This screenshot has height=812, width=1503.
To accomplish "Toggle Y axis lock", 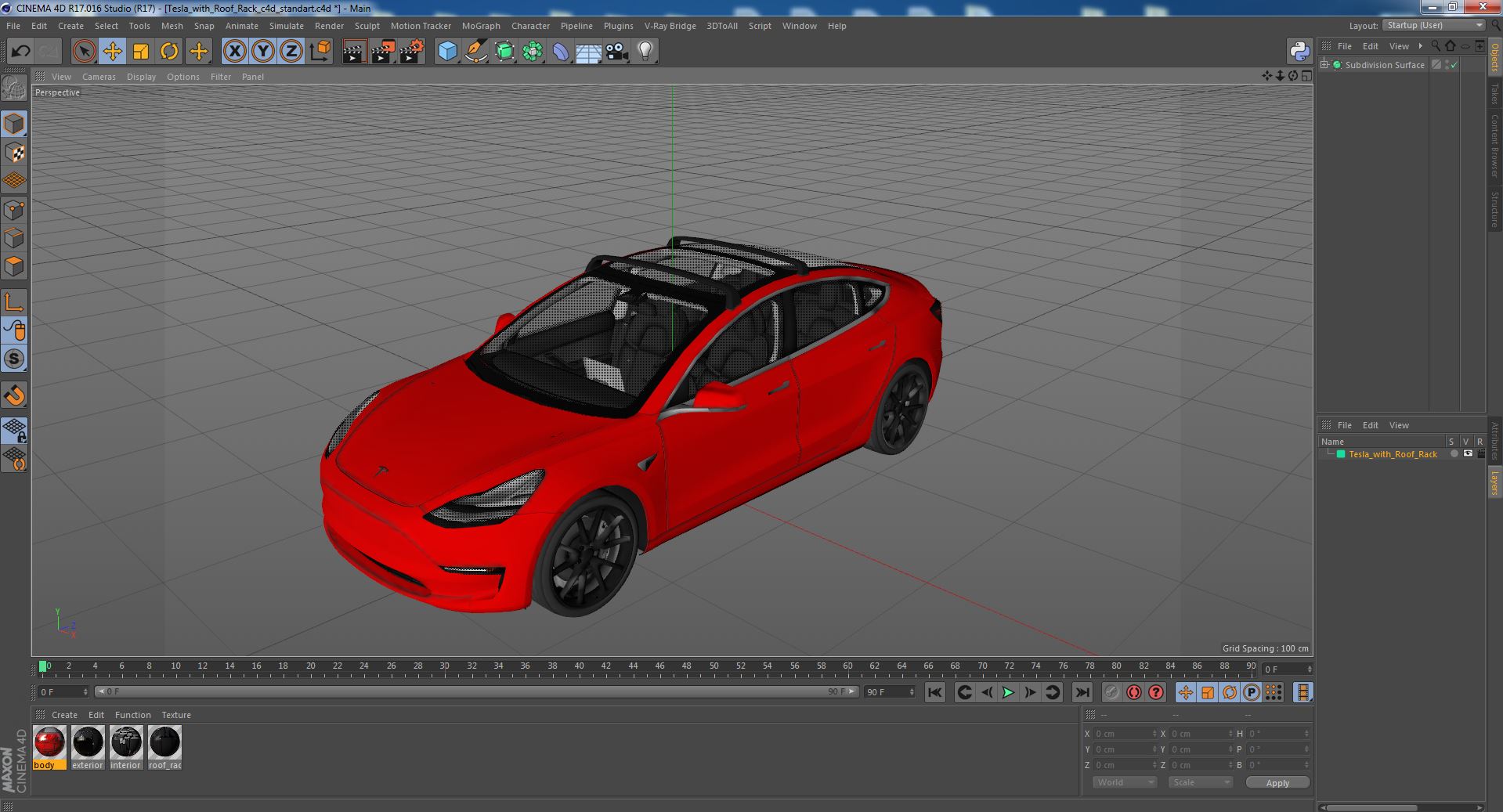I will coord(263,52).
